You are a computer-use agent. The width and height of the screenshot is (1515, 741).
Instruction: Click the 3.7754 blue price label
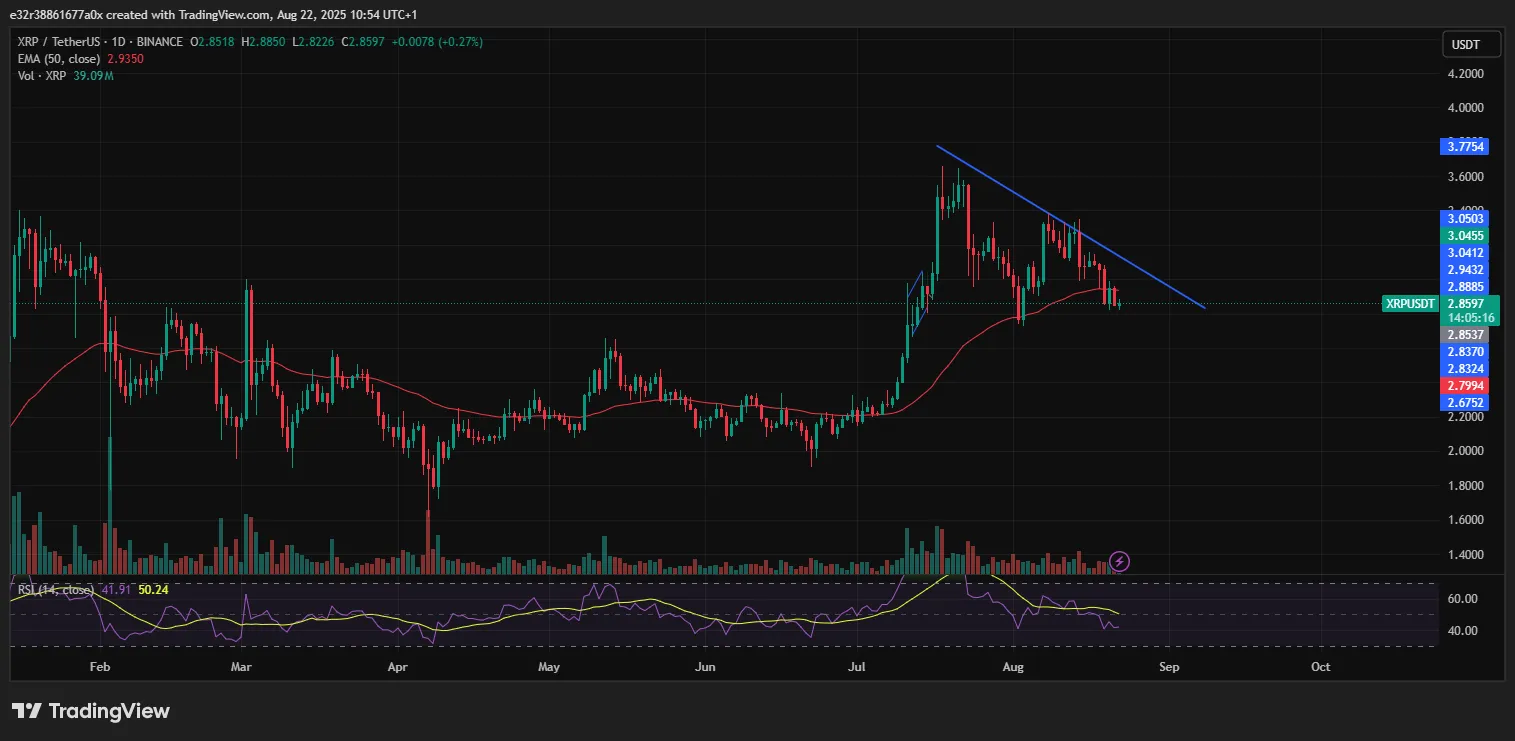[1465, 146]
